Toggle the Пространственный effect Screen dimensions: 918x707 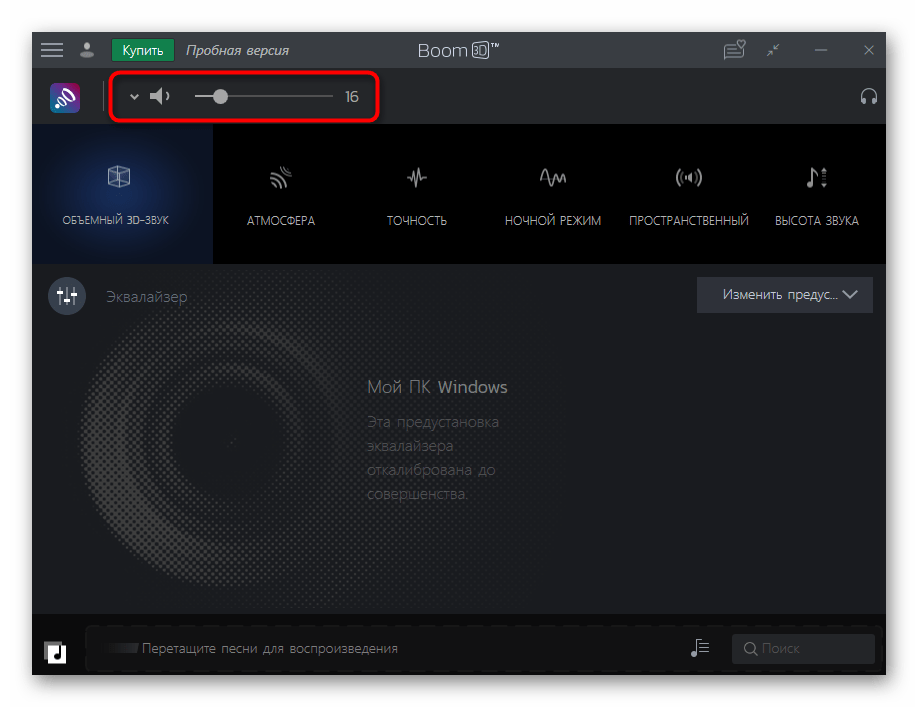click(x=688, y=194)
